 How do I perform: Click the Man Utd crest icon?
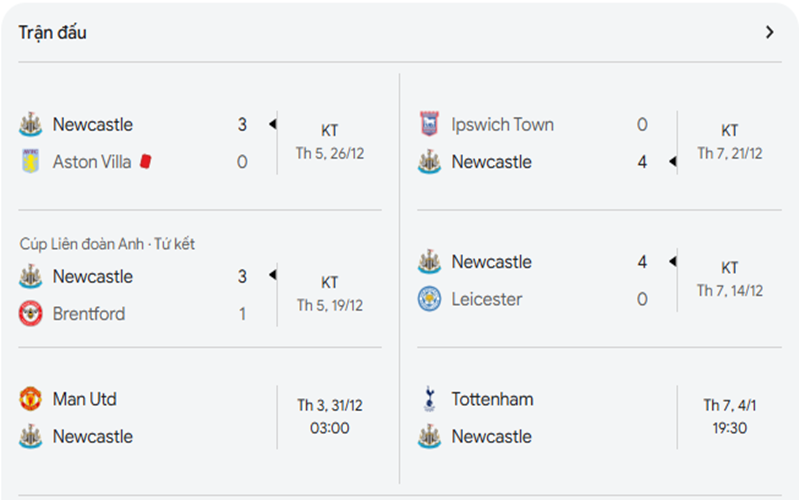pos(30,399)
